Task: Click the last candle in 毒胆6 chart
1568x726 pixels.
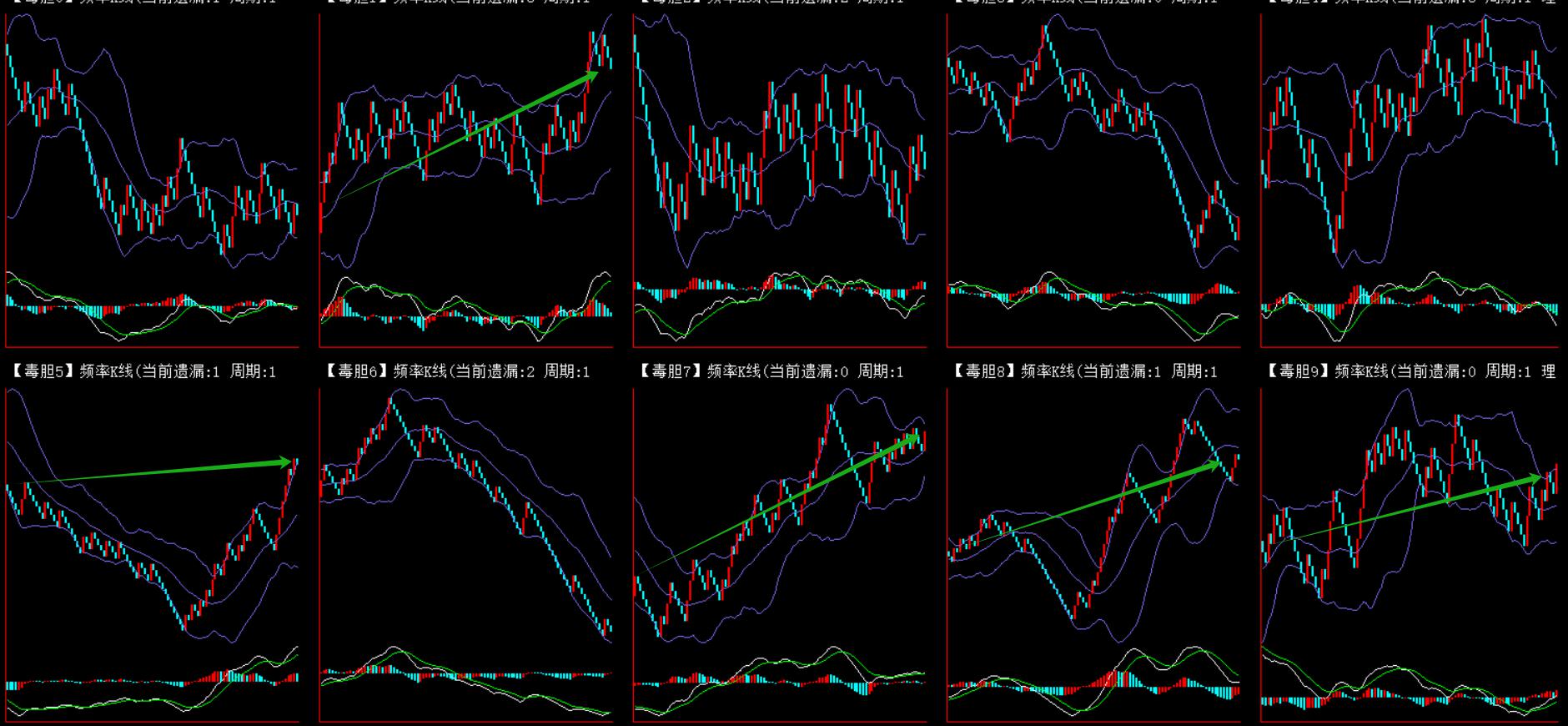Action: pos(610,628)
